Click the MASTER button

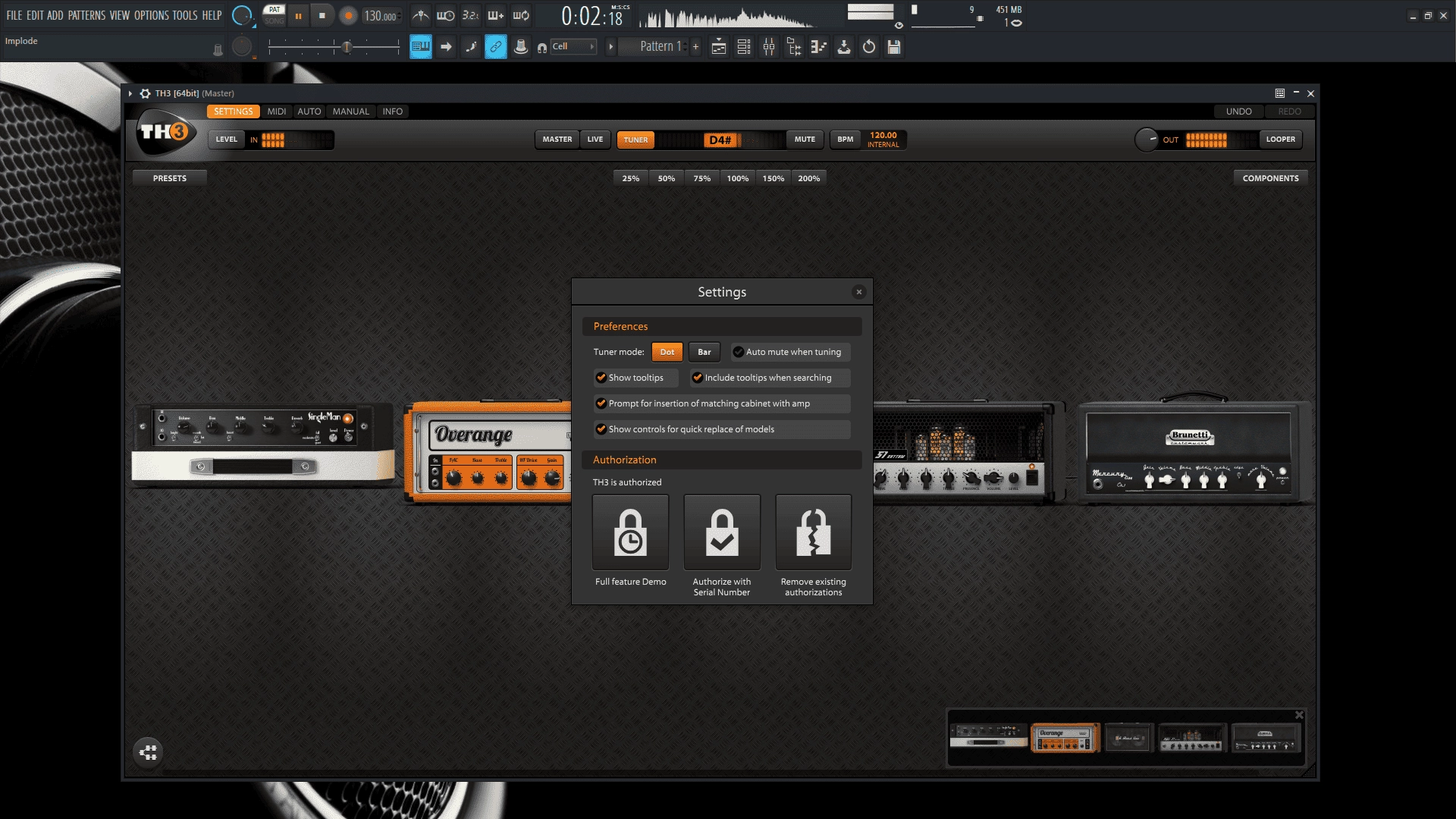tap(557, 140)
